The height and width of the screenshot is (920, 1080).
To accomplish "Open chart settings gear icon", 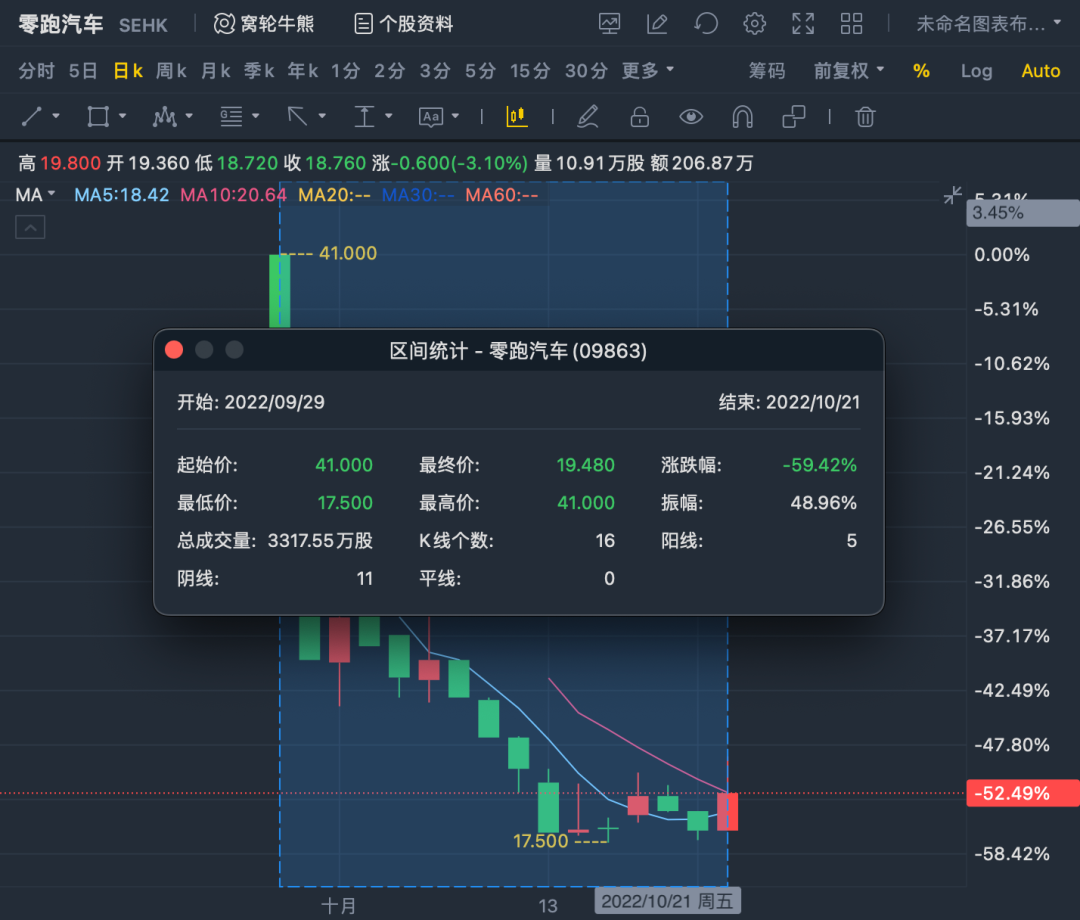I will [x=755, y=24].
